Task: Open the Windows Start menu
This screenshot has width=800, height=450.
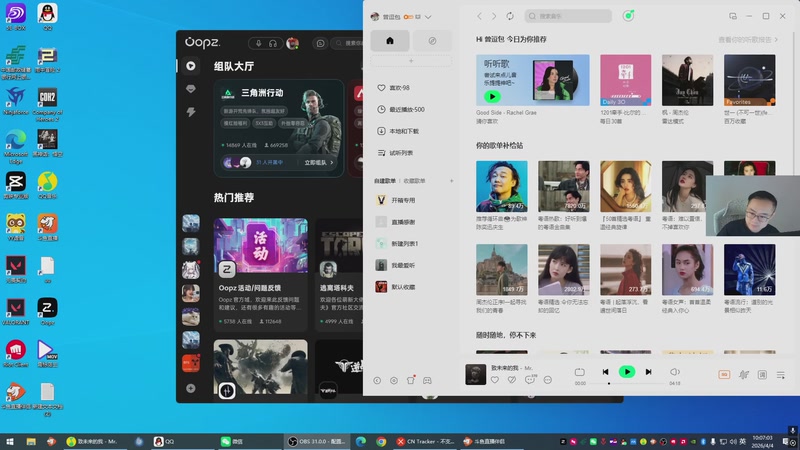Action: [10, 442]
